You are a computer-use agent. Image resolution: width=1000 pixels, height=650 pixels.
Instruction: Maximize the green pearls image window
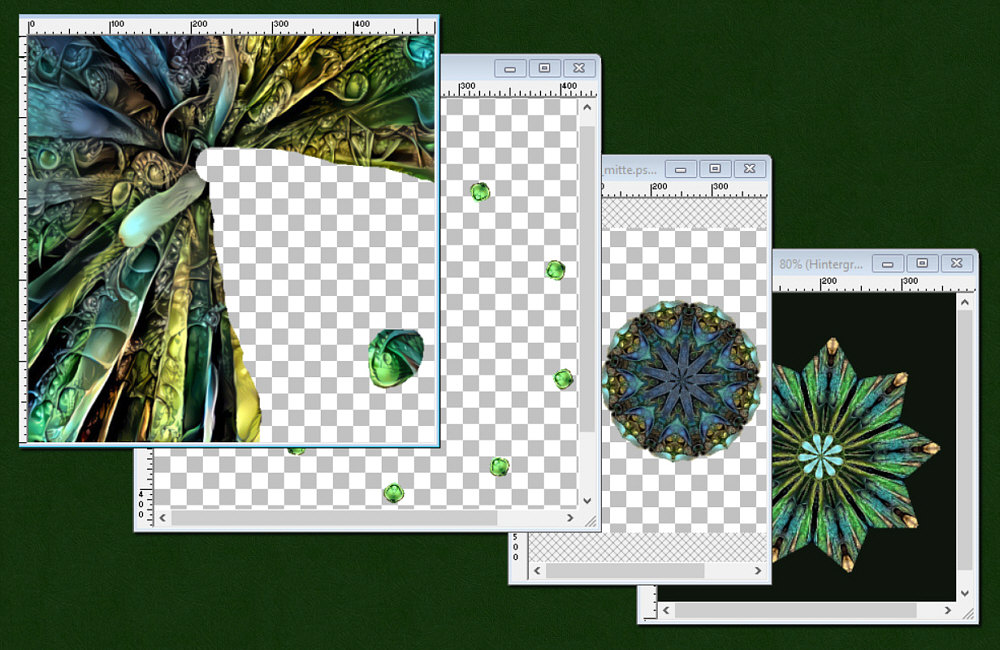coord(545,68)
